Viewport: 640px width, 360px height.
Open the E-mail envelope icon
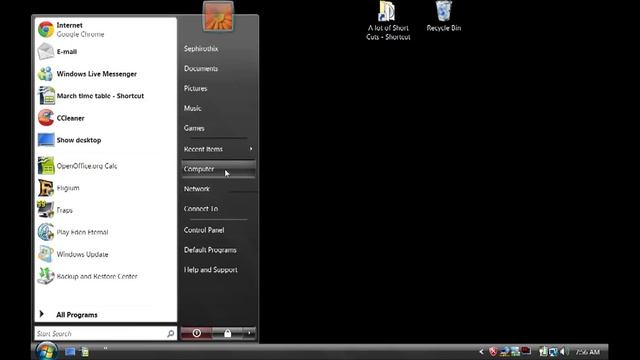[x=45, y=52]
